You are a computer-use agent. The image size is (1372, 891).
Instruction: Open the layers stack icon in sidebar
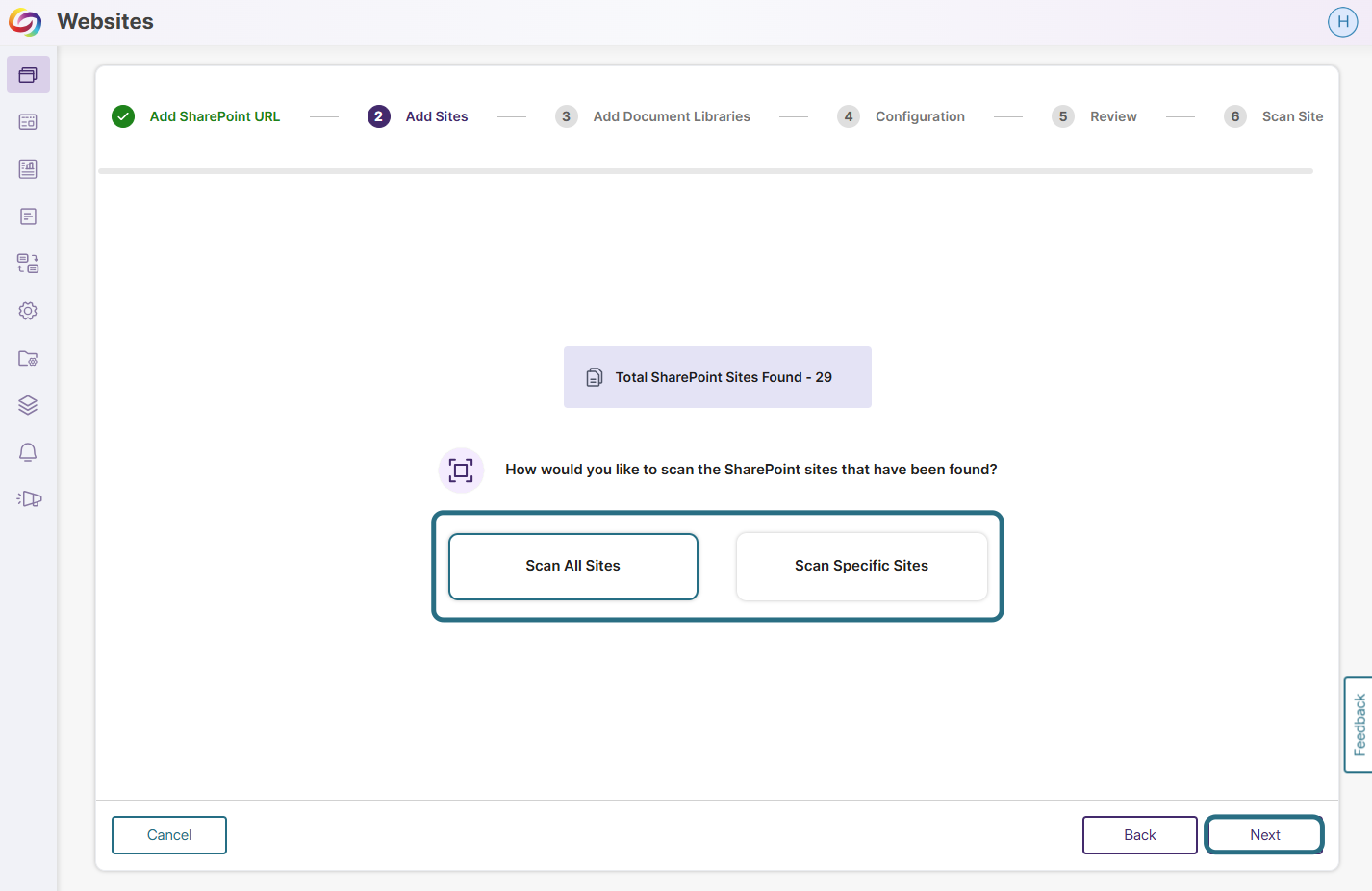pos(28,405)
